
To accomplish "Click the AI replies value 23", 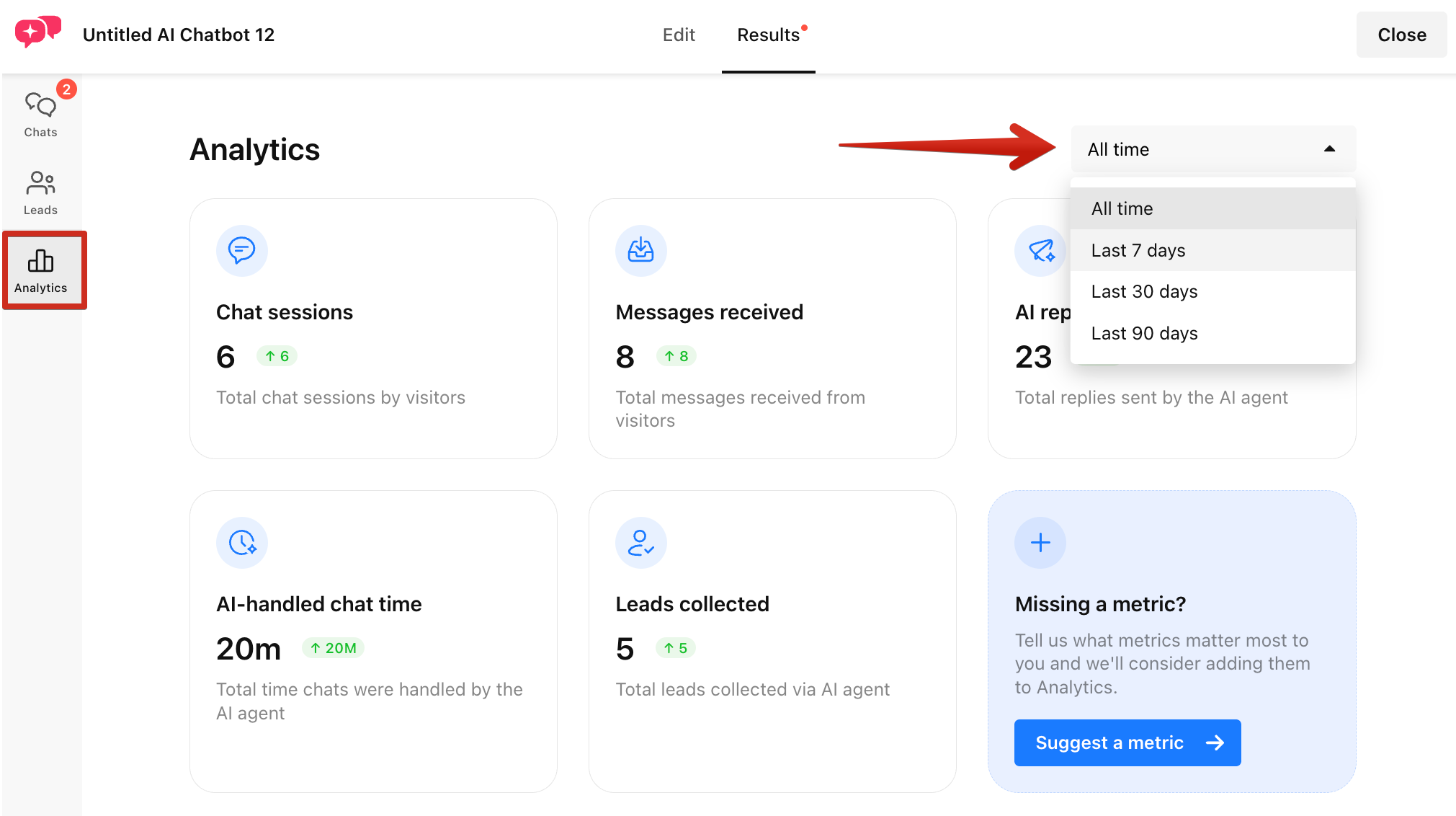I will coord(1034,357).
